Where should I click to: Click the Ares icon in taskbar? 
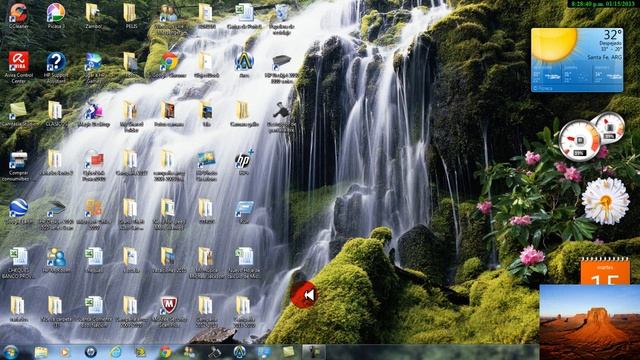click(x=240, y=352)
